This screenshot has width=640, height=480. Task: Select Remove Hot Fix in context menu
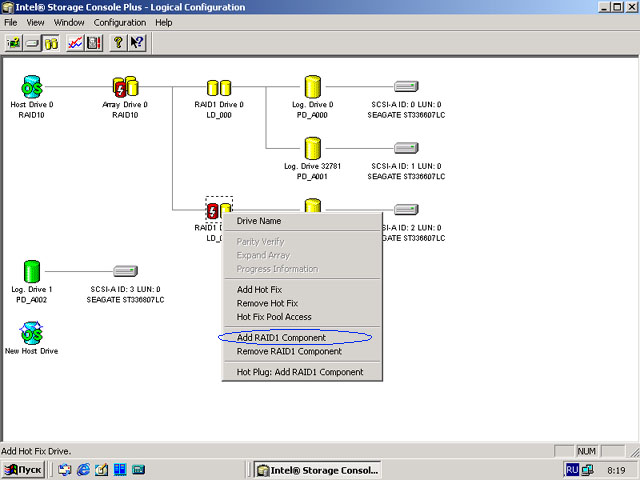tap(267, 303)
